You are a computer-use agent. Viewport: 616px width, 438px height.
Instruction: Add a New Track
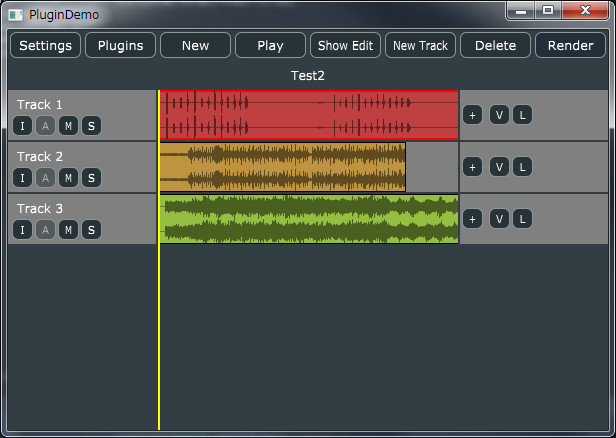coord(420,46)
